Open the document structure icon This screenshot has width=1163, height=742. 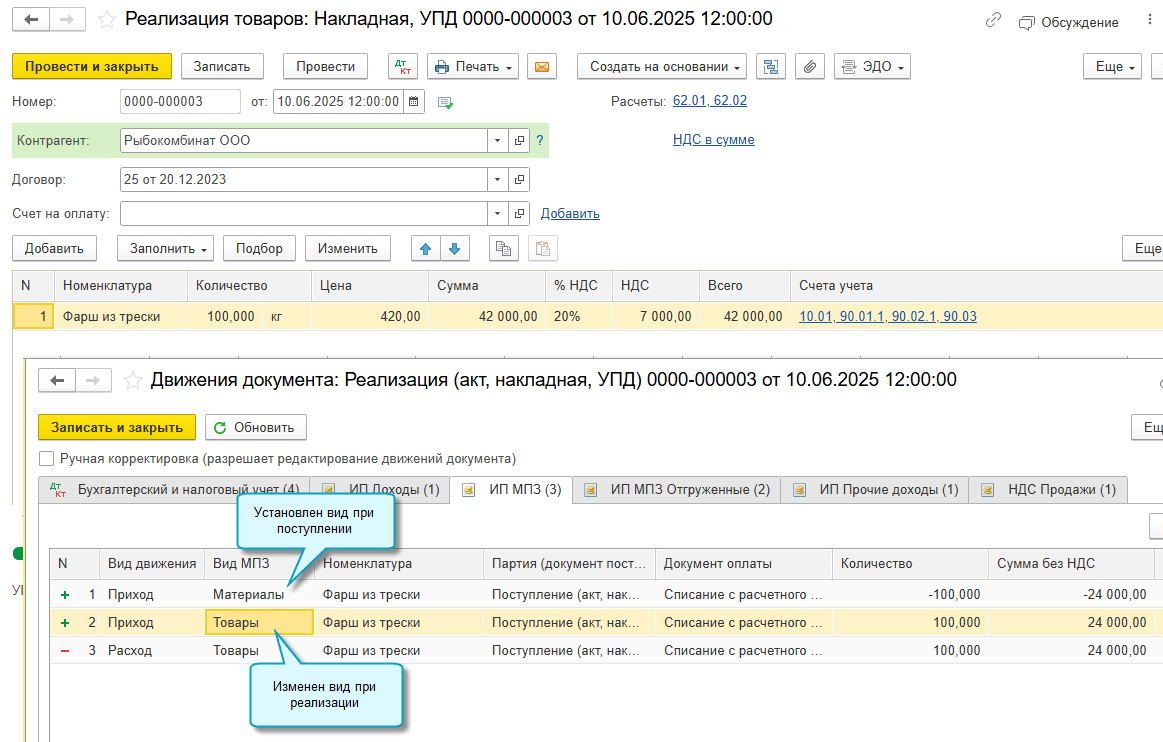(771, 67)
